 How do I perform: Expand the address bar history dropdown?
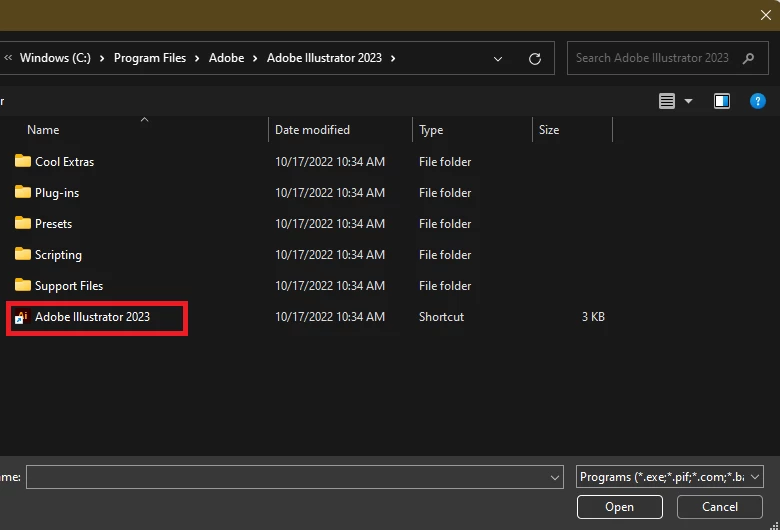[x=497, y=59]
